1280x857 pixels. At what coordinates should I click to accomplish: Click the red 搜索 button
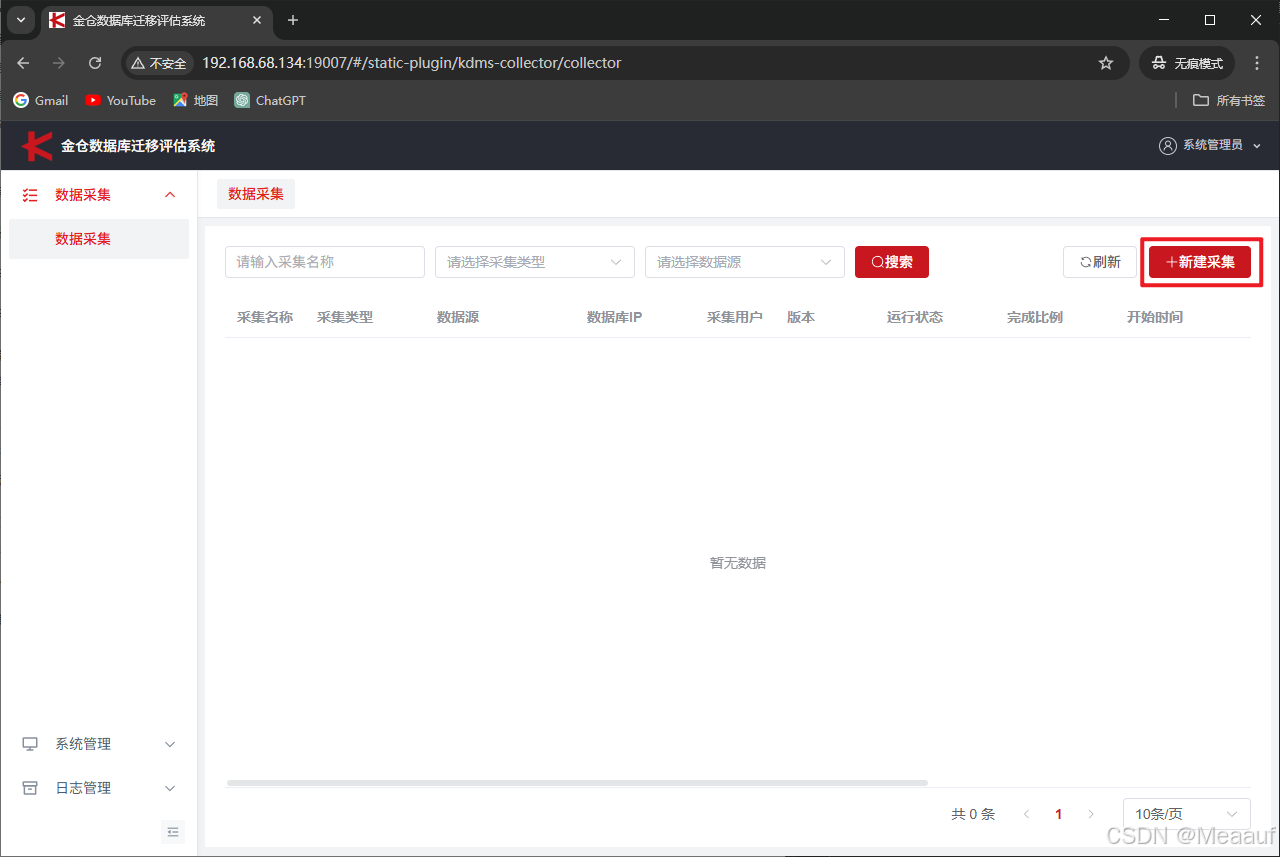pos(892,262)
